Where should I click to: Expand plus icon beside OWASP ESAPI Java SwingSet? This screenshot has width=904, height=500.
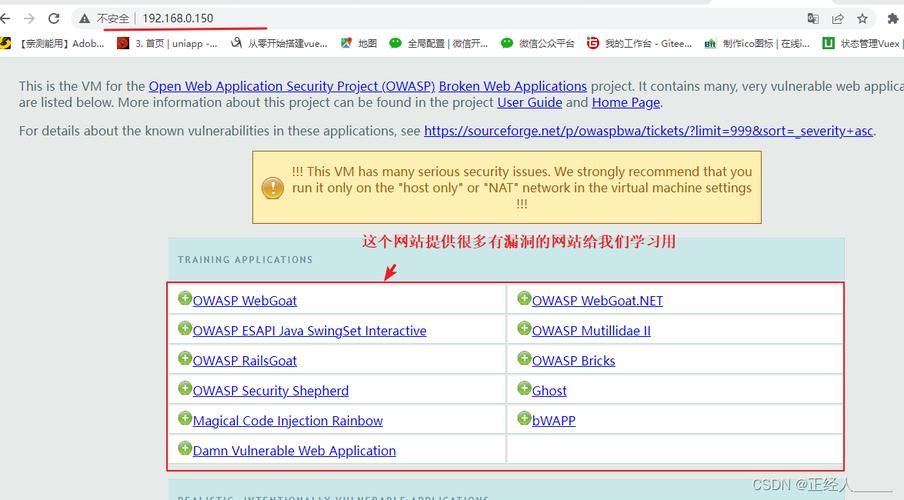(184, 328)
